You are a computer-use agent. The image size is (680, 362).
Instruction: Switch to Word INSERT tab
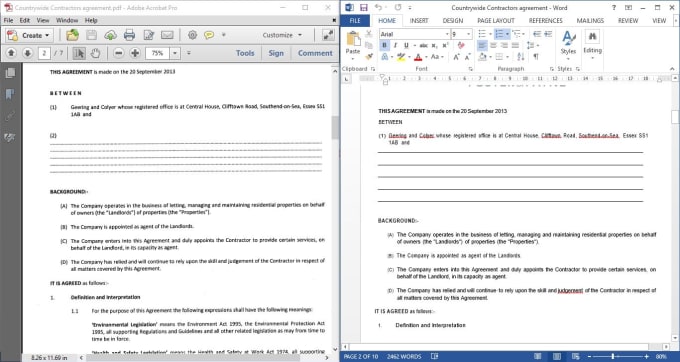[419, 20]
